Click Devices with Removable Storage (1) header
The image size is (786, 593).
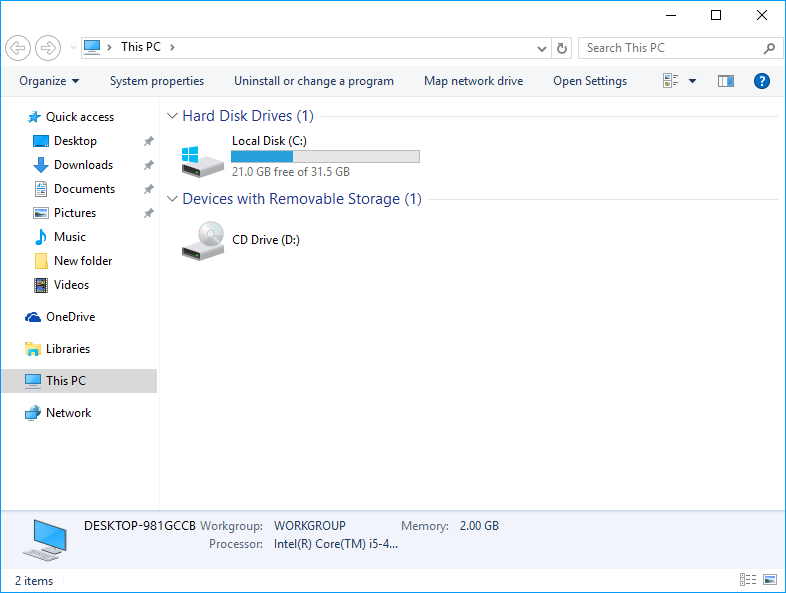[x=302, y=200]
